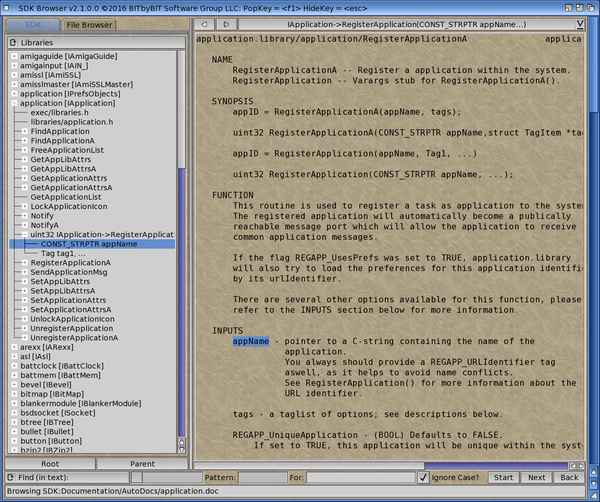Click the Pattern input field

[x=263, y=478]
